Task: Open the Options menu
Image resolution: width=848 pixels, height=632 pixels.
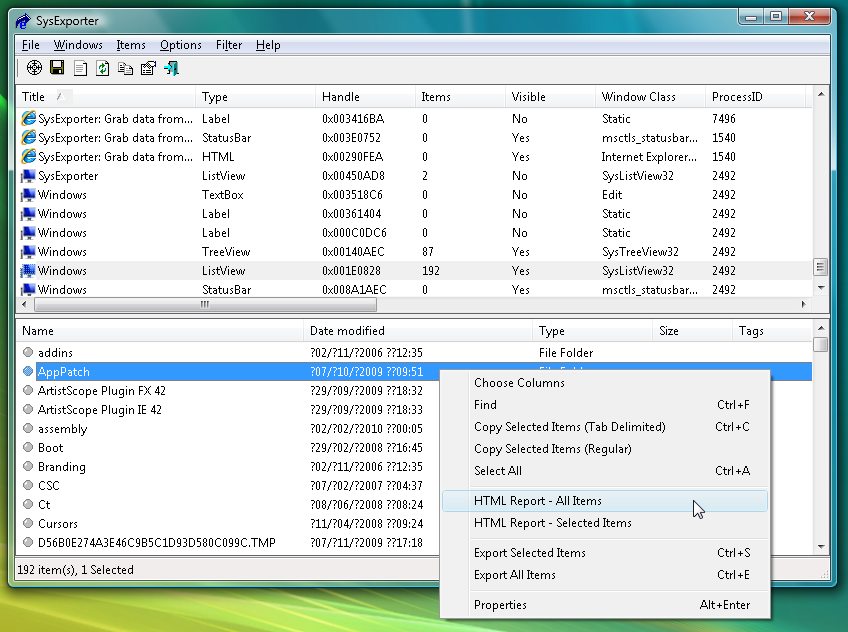Action: coord(181,45)
